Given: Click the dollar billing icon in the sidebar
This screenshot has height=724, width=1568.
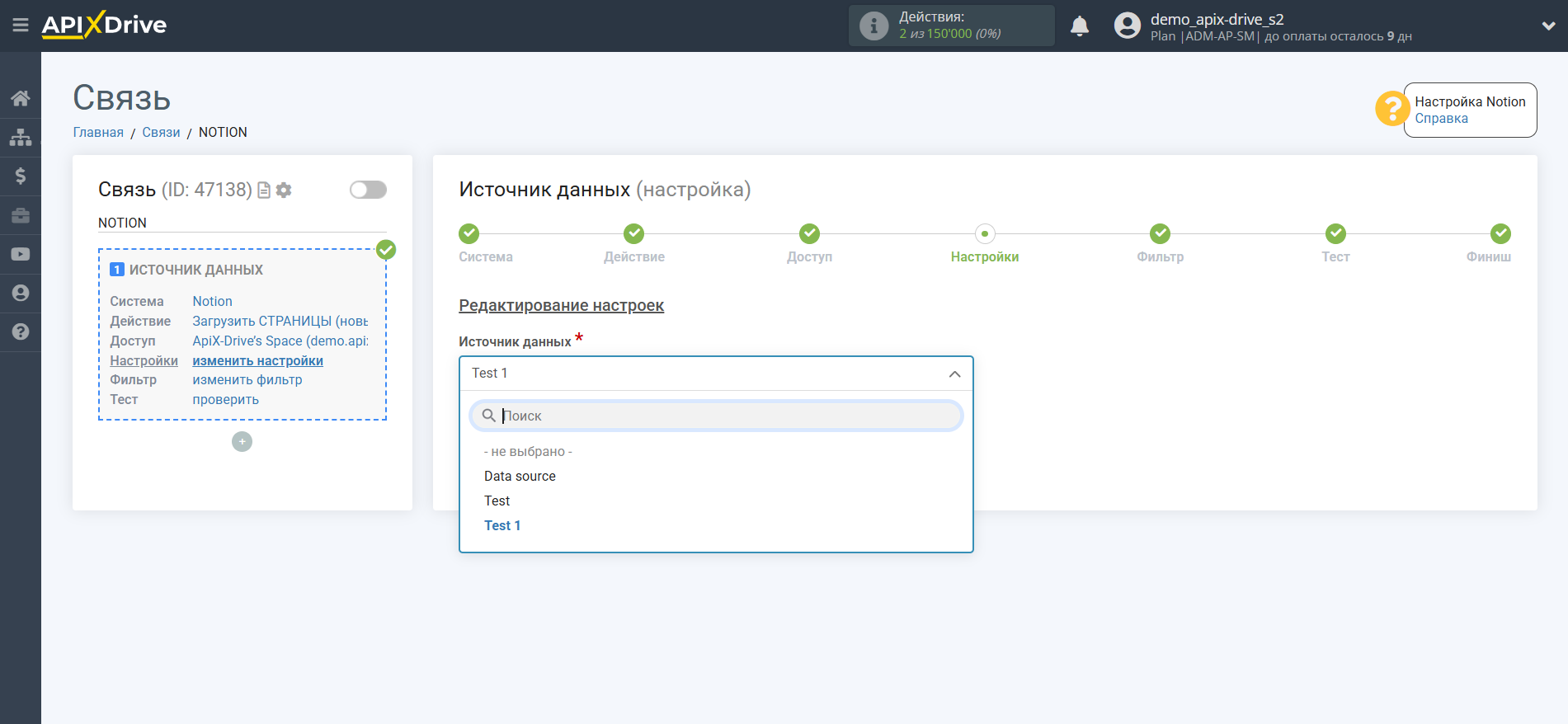Looking at the screenshot, I should [21, 176].
